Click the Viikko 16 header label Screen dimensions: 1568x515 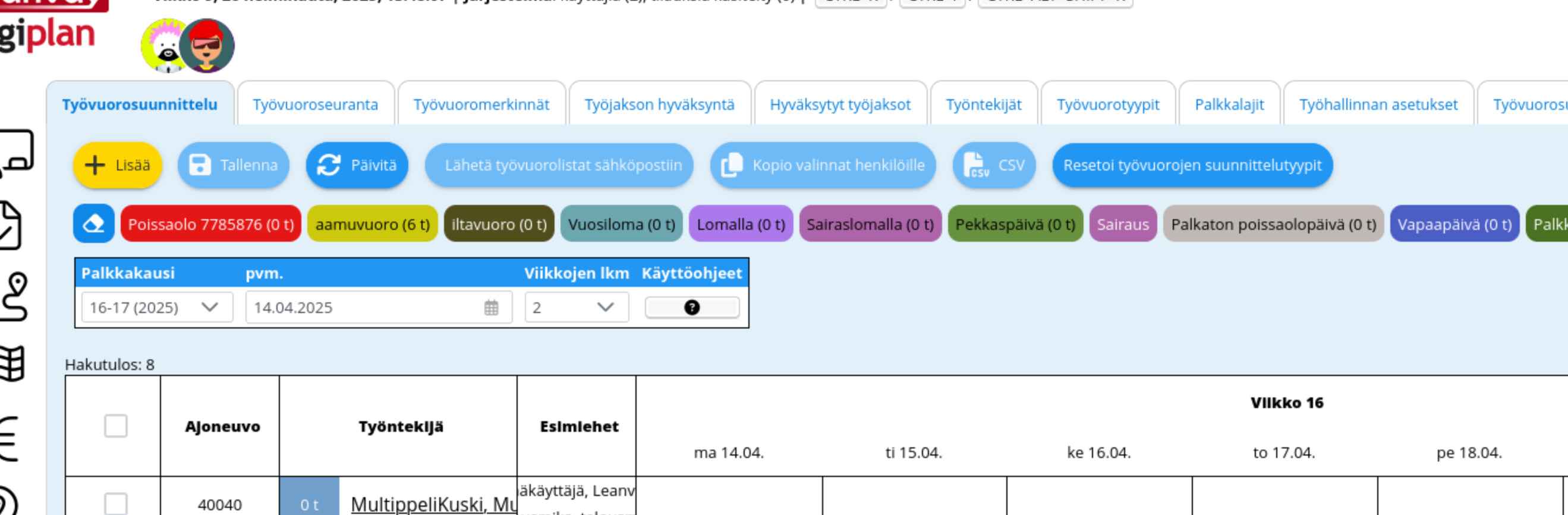tap(1287, 403)
